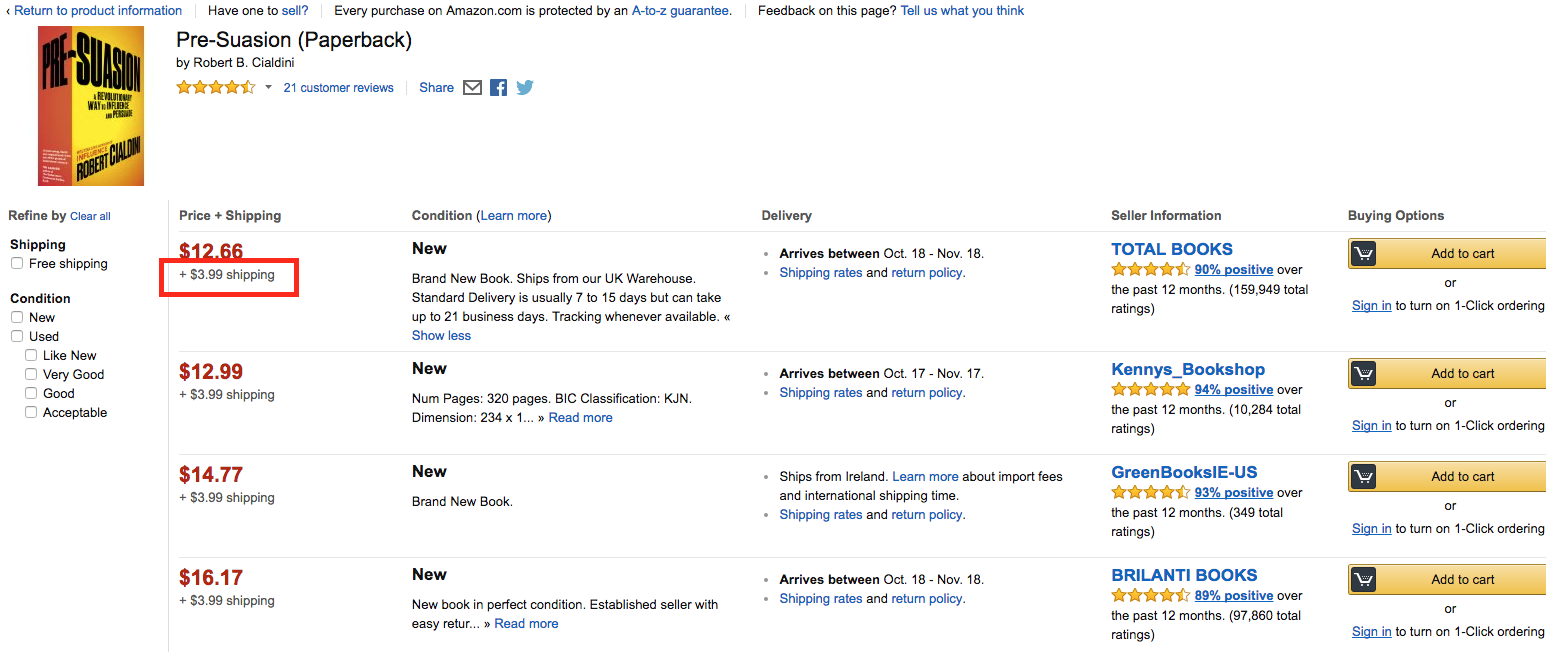
Task: Click the star rating below the author name
Action: tap(216, 88)
